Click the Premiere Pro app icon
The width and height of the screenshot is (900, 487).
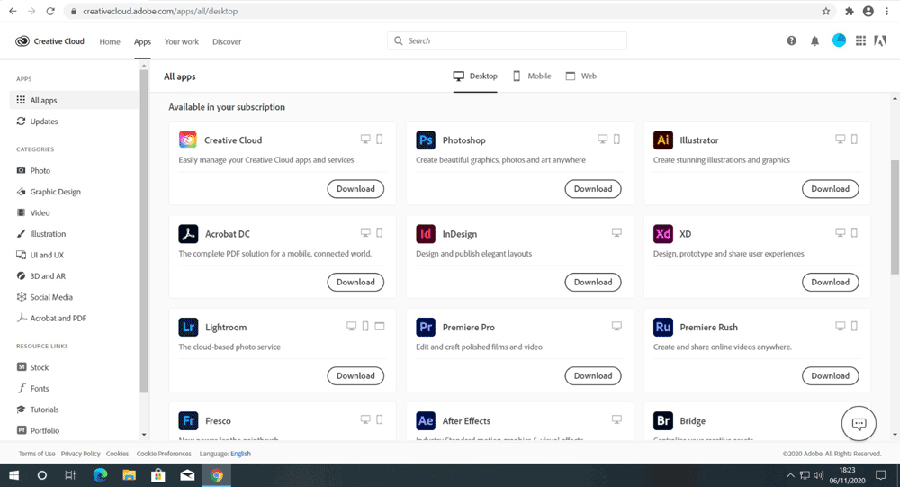(x=426, y=327)
